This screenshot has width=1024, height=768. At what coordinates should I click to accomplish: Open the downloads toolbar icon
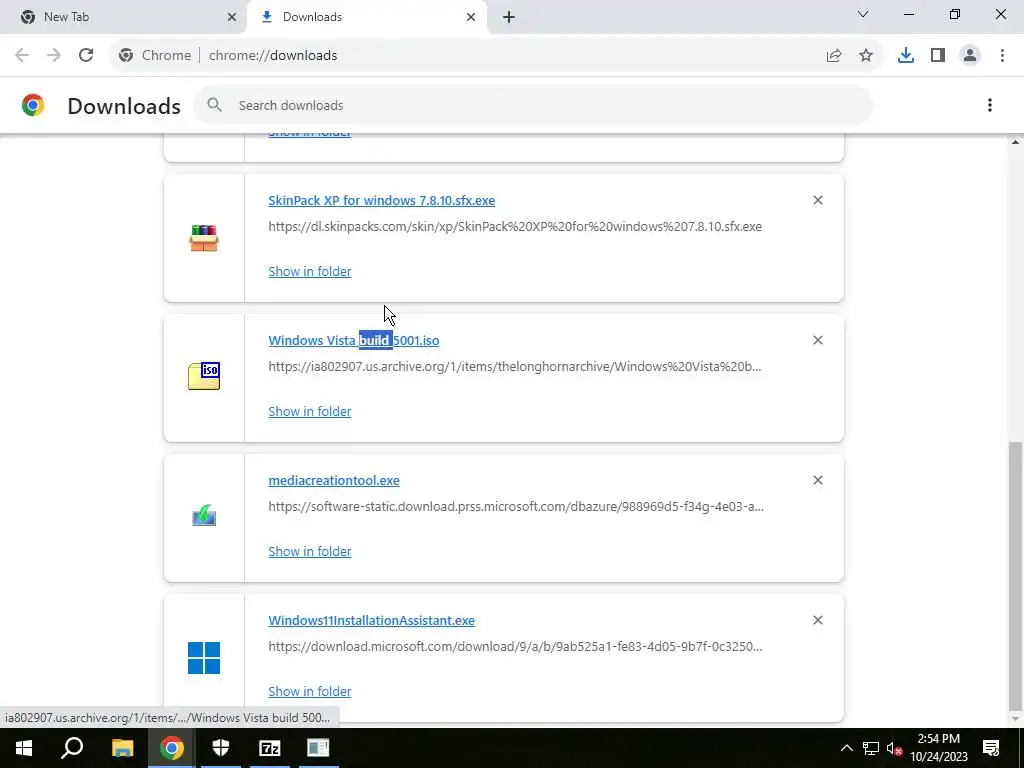[906, 56]
